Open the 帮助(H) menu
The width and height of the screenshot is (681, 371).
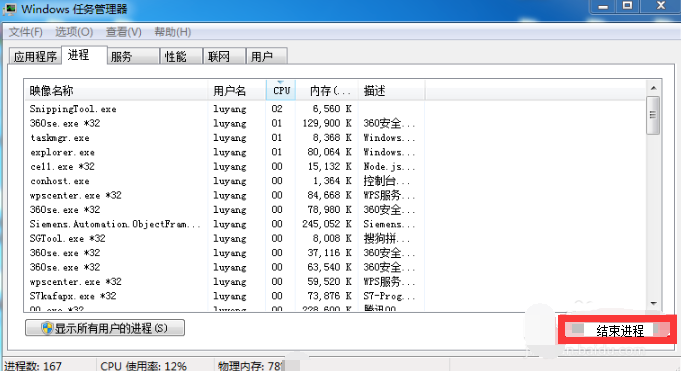[x=172, y=32]
